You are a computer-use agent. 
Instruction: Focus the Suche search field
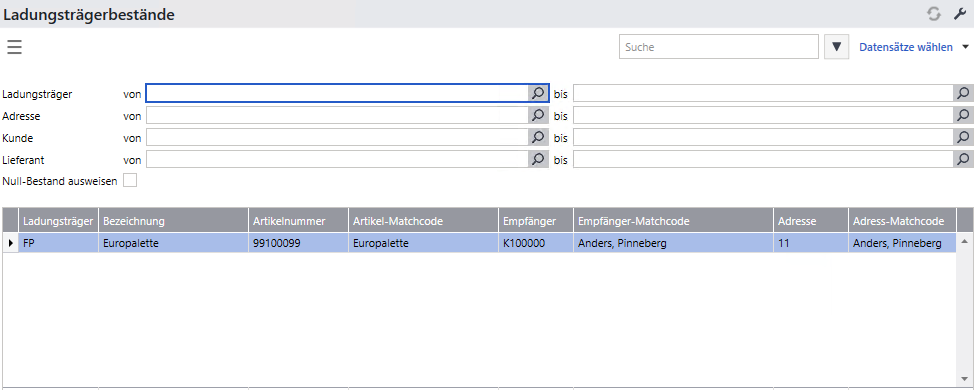click(x=719, y=47)
